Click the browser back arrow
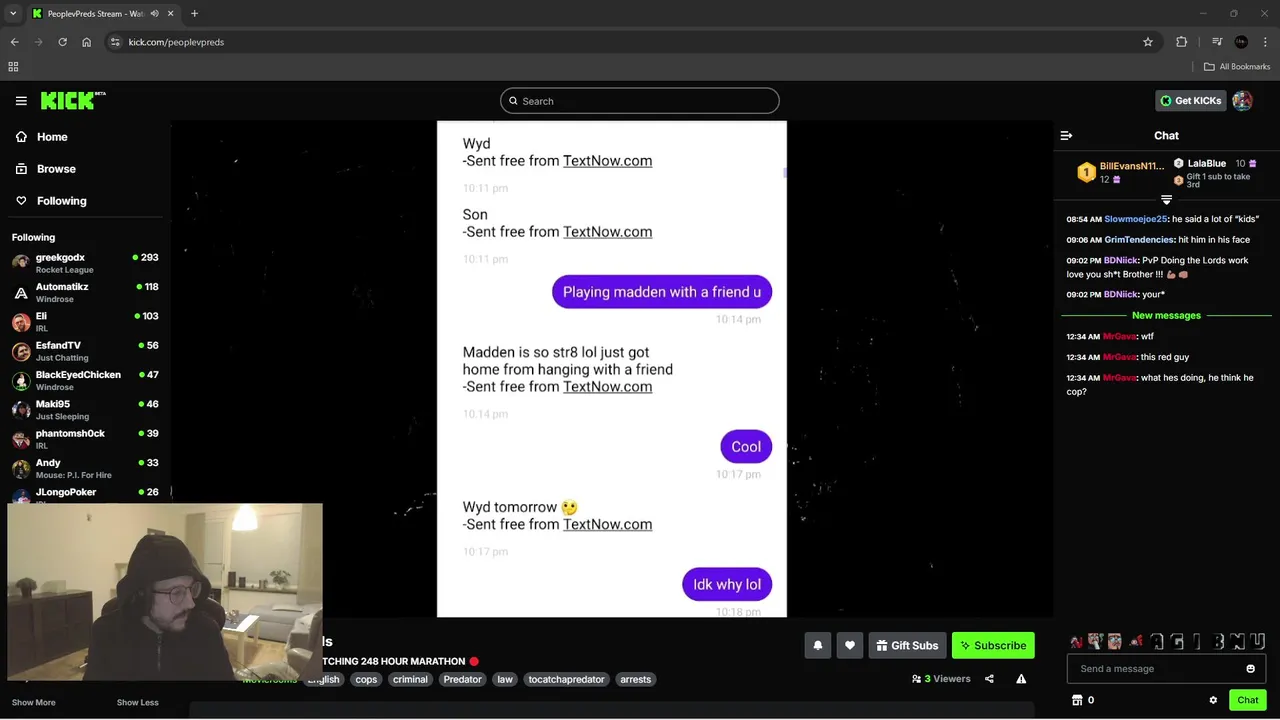 pyautogui.click(x=14, y=42)
